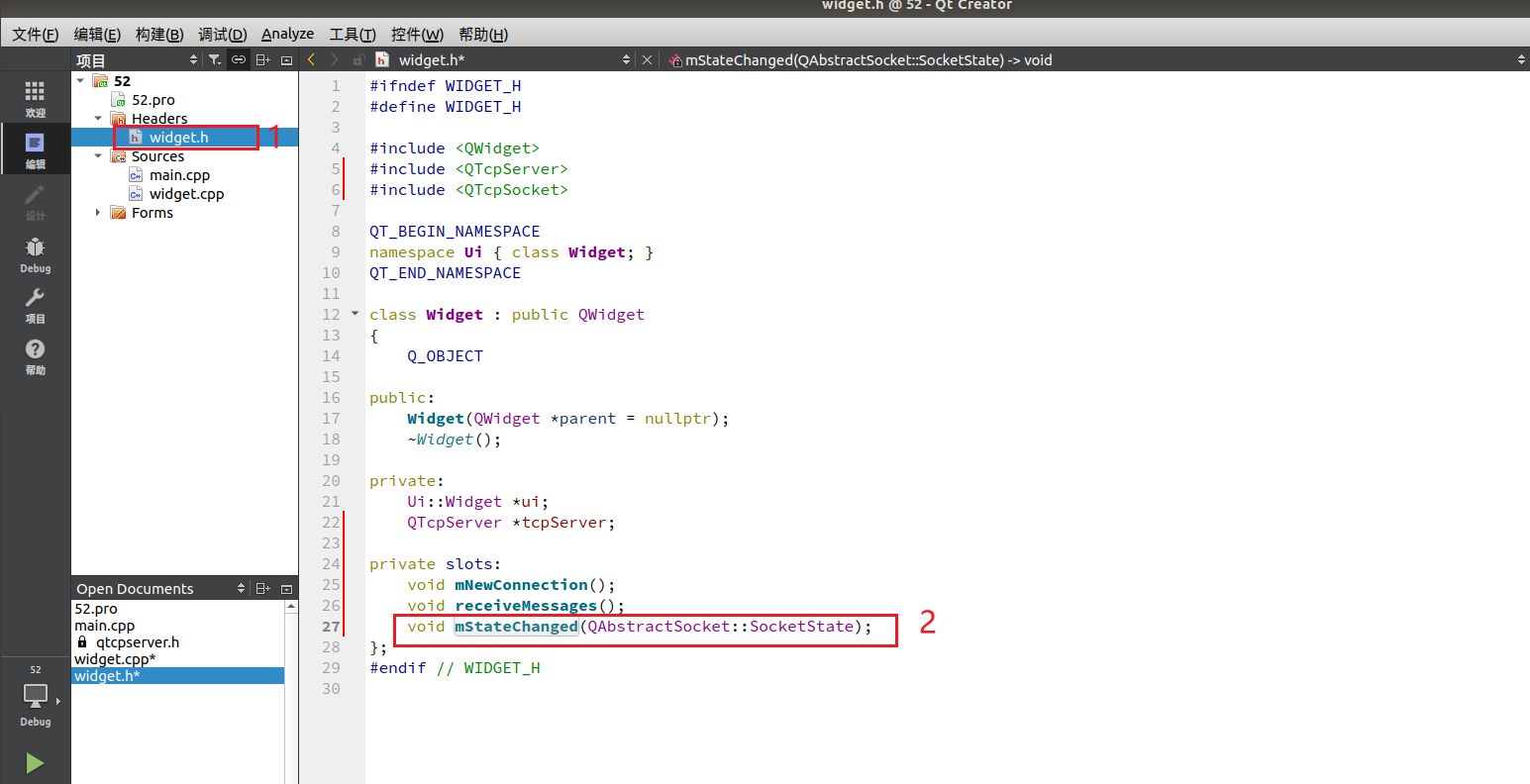Open the 调试(D) menu
Screen dimensions: 1530x784
tap(222, 35)
